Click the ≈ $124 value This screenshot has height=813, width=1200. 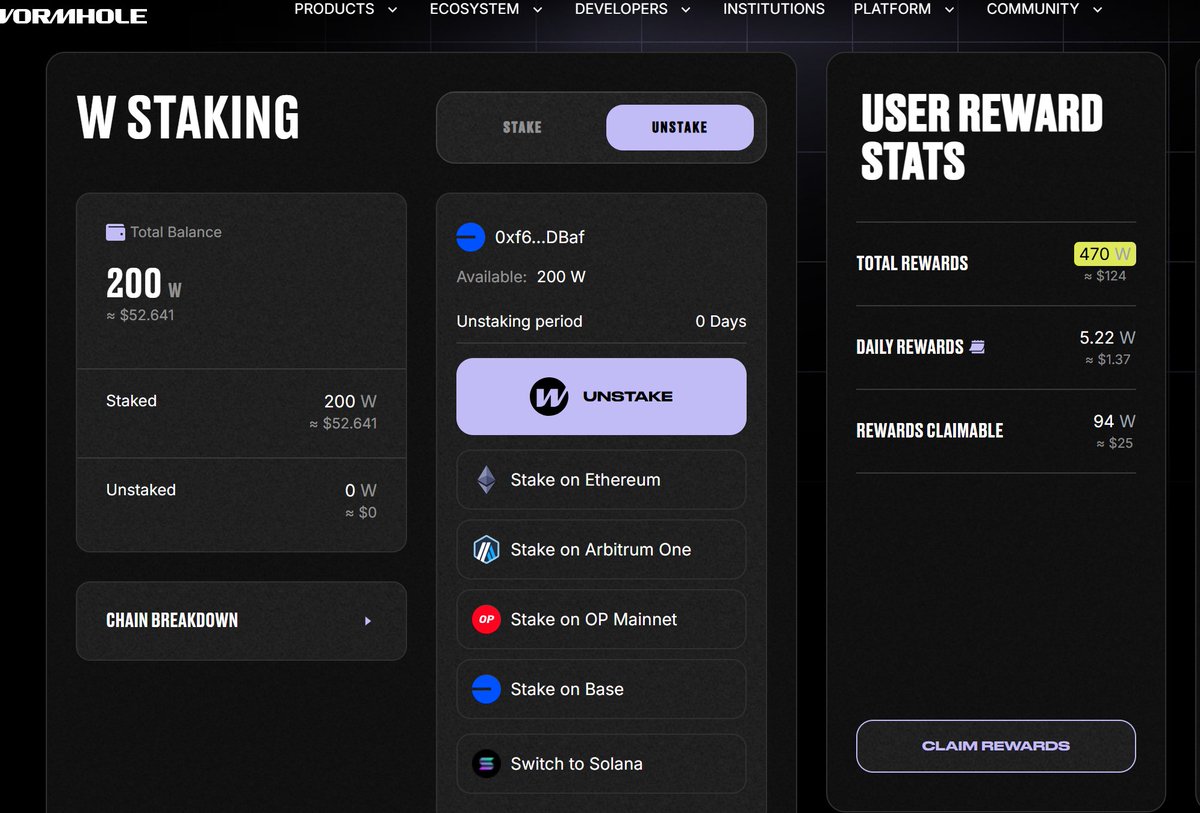click(x=1105, y=276)
